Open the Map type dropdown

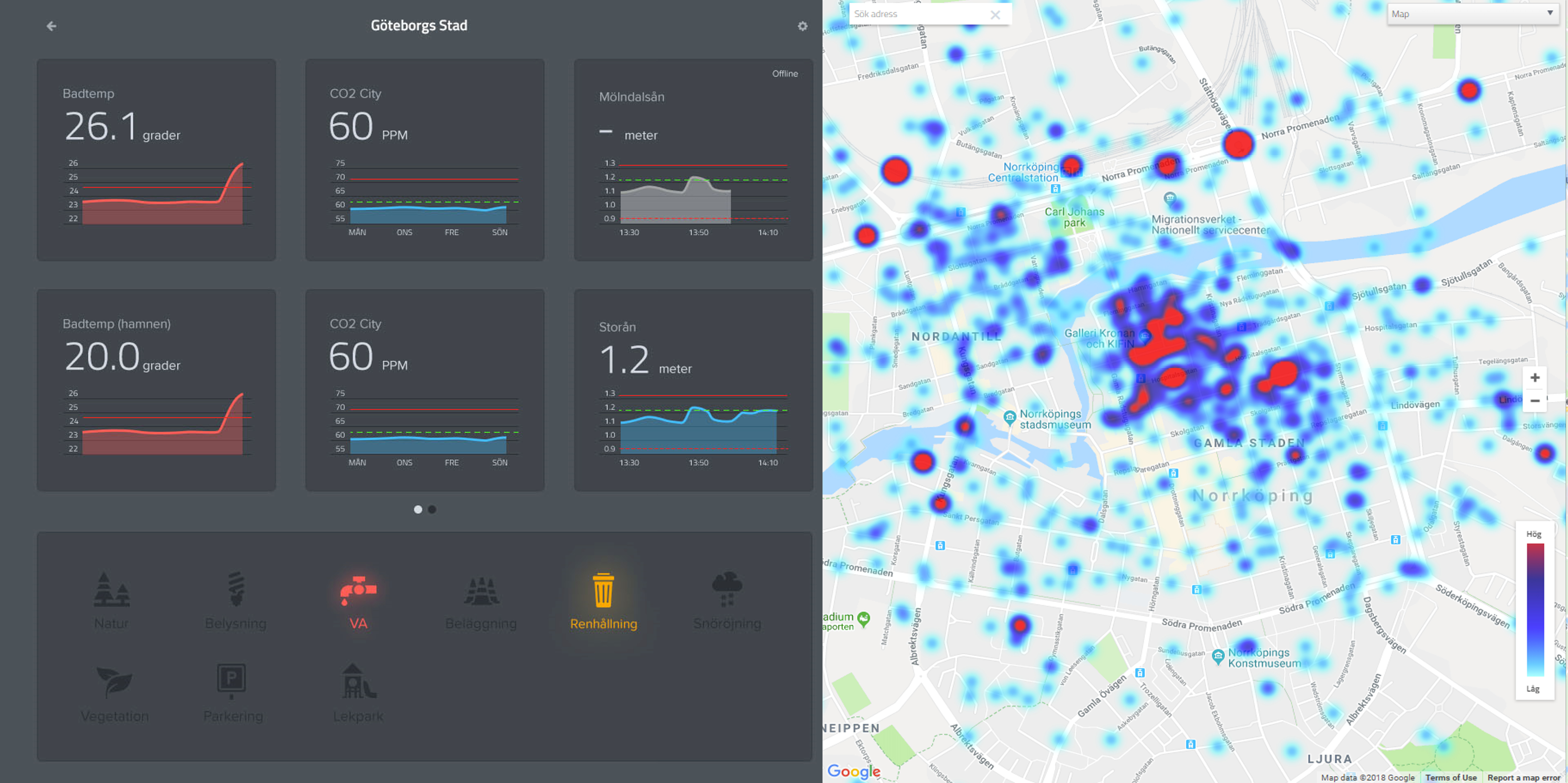click(x=1473, y=14)
